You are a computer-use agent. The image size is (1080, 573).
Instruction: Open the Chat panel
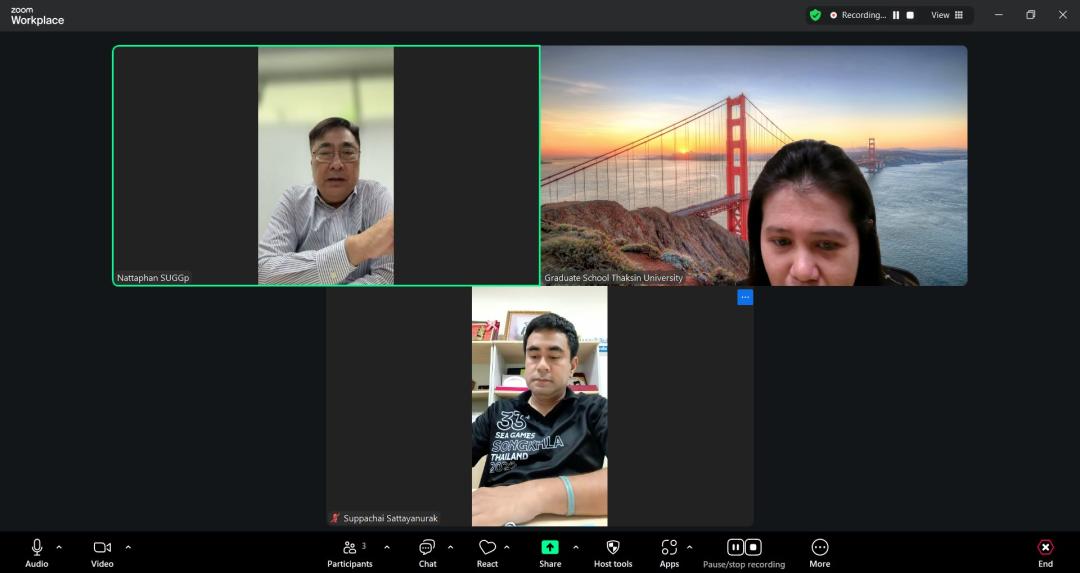point(427,551)
